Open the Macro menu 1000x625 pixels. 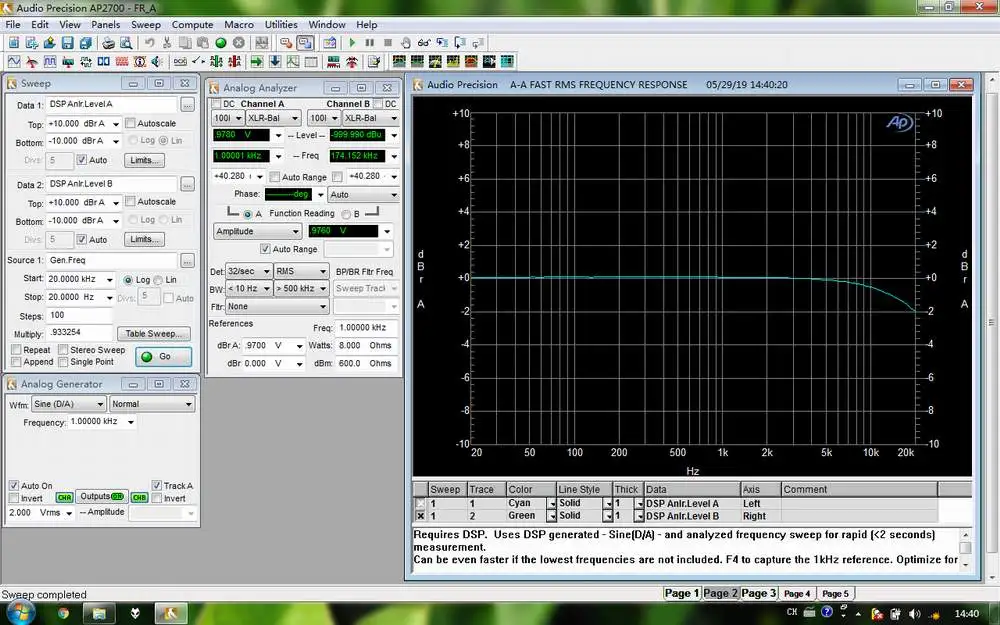coord(239,24)
